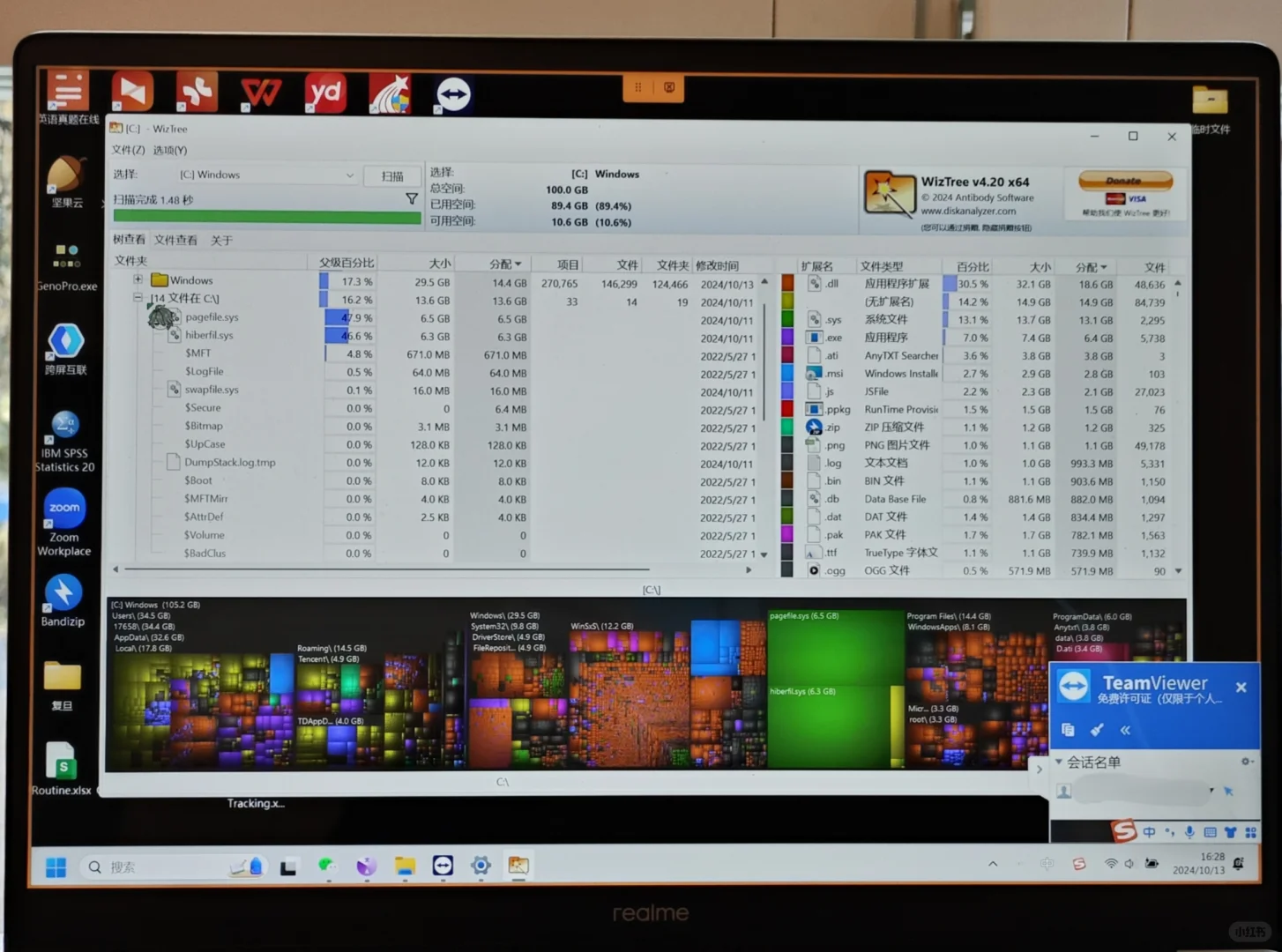Expand the Windows folder in the tree
This screenshot has width=1282, height=952.
click(x=138, y=279)
